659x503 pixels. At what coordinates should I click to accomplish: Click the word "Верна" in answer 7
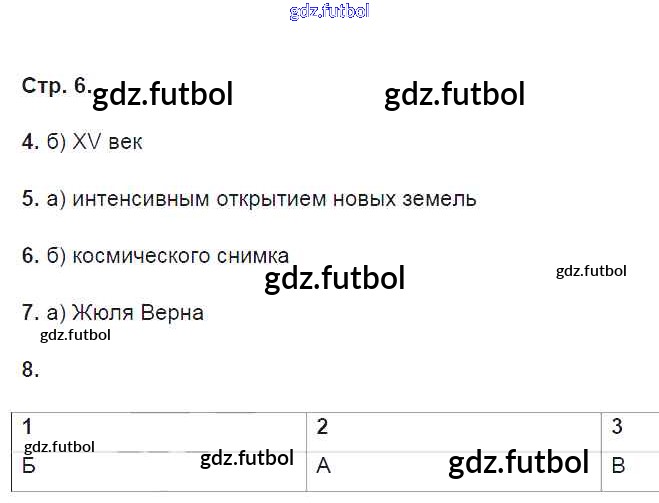[174, 313]
